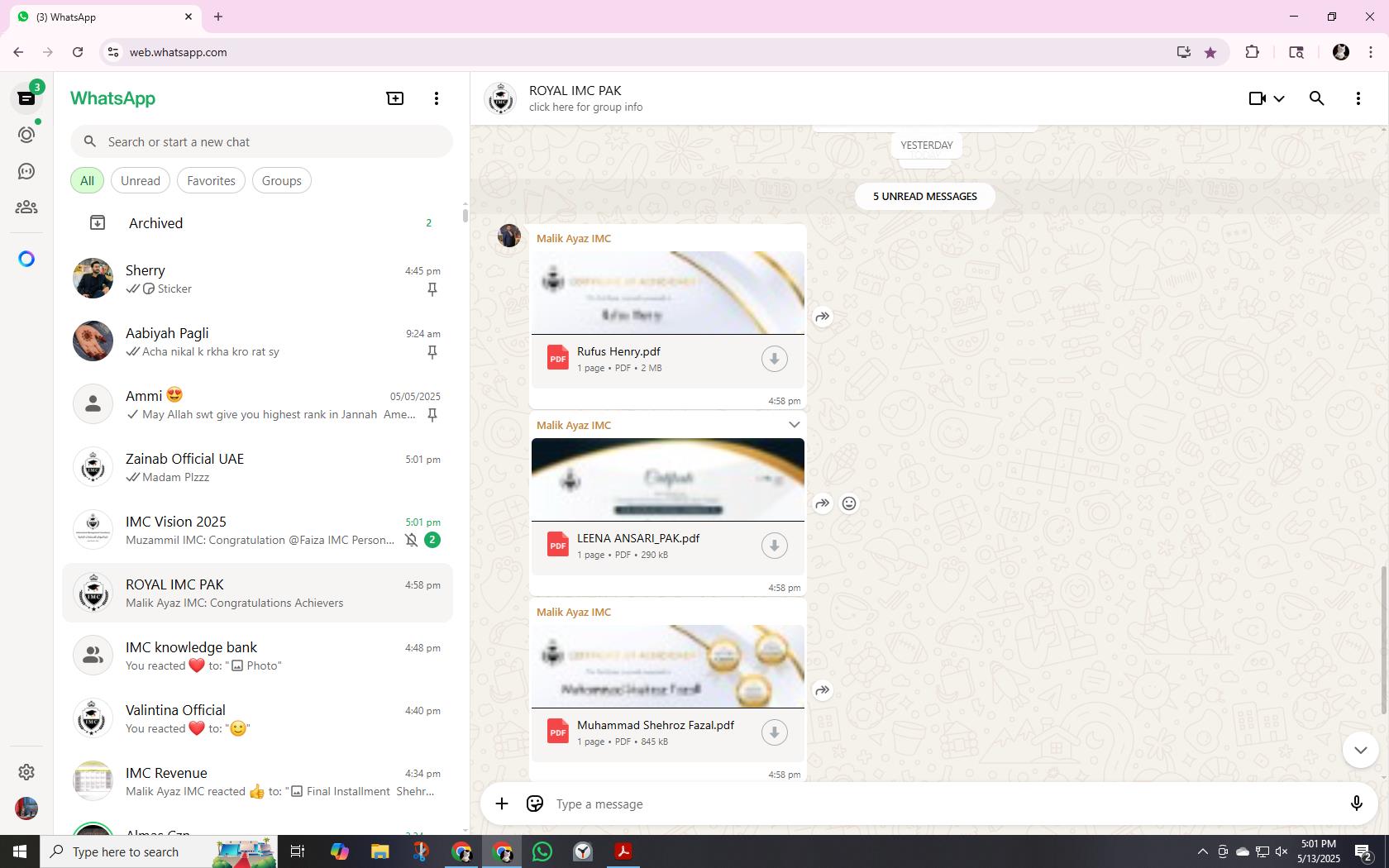Open Ammi chat
This screenshot has height=868, width=1389.
257,404
